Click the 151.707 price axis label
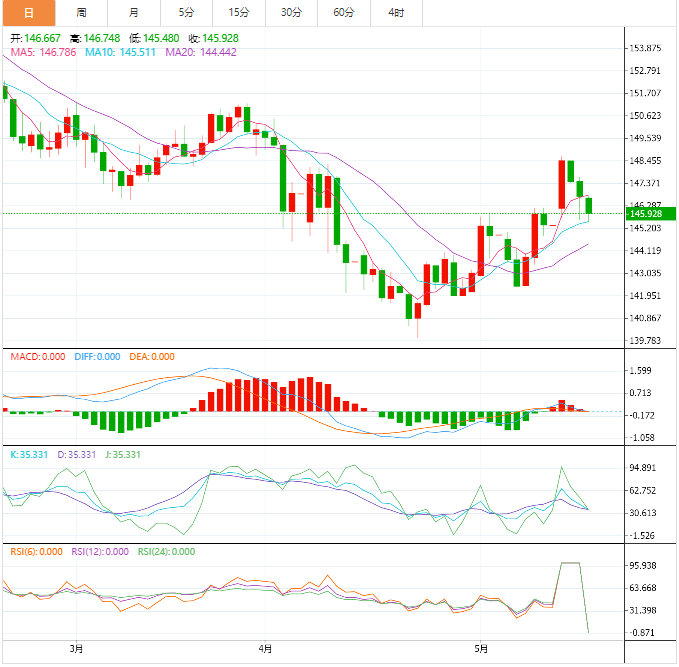The image size is (679, 667). click(x=645, y=93)
